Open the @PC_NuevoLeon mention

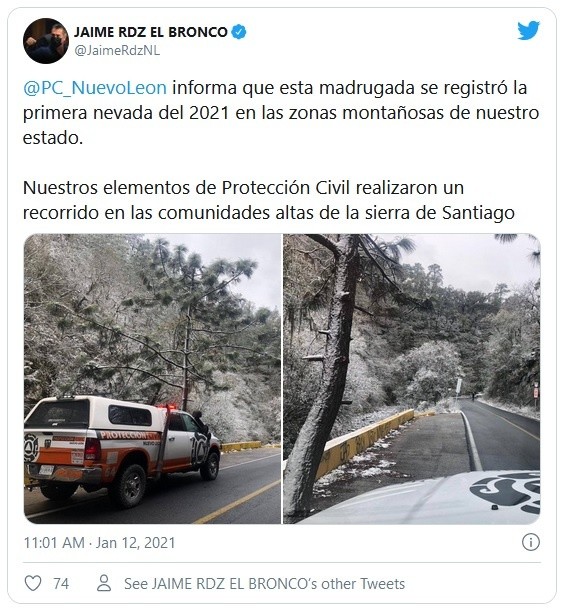(95, 88)
